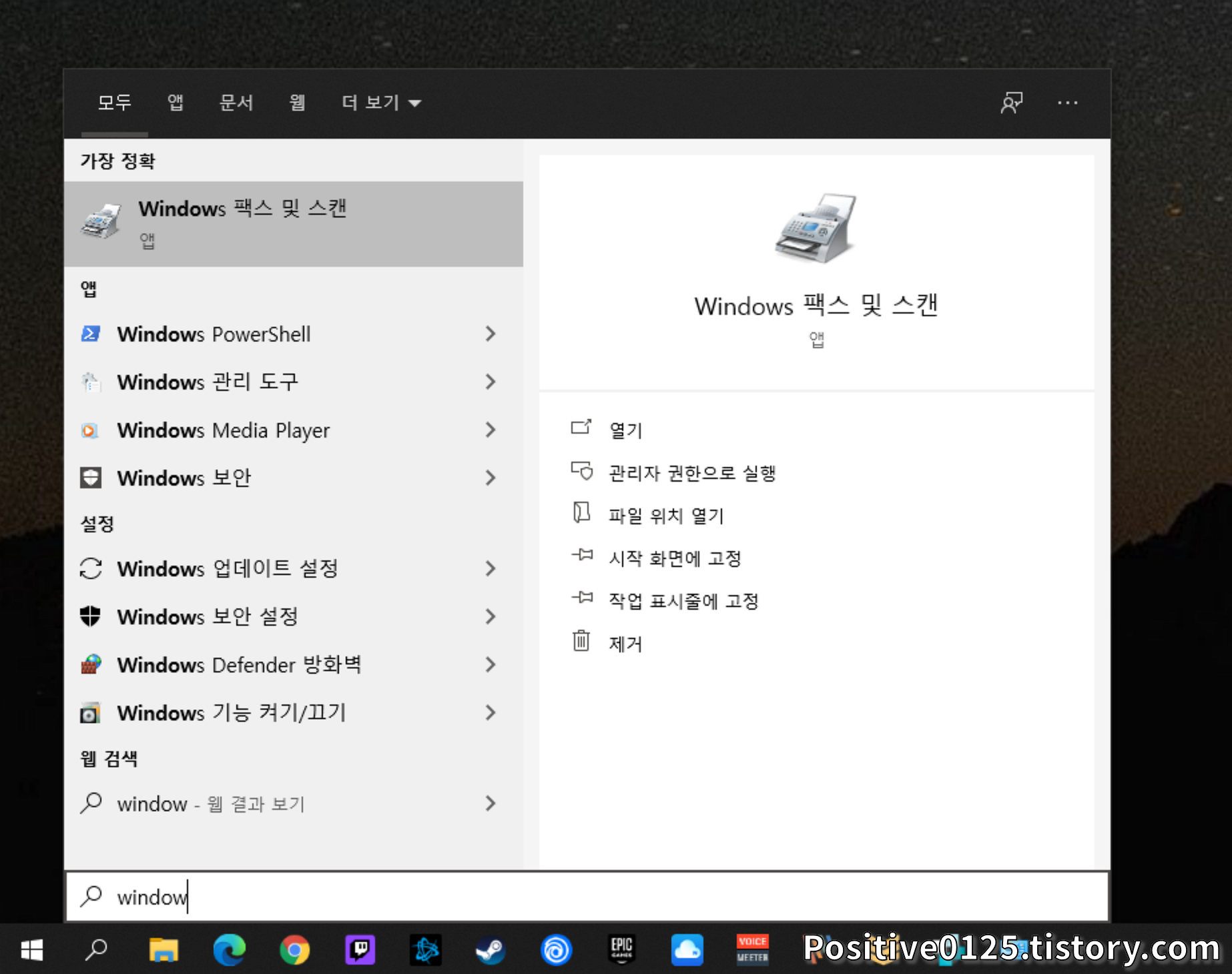Open Twitch from the taskbar
Screen dimensions: 1232x974
pos(360,950)
